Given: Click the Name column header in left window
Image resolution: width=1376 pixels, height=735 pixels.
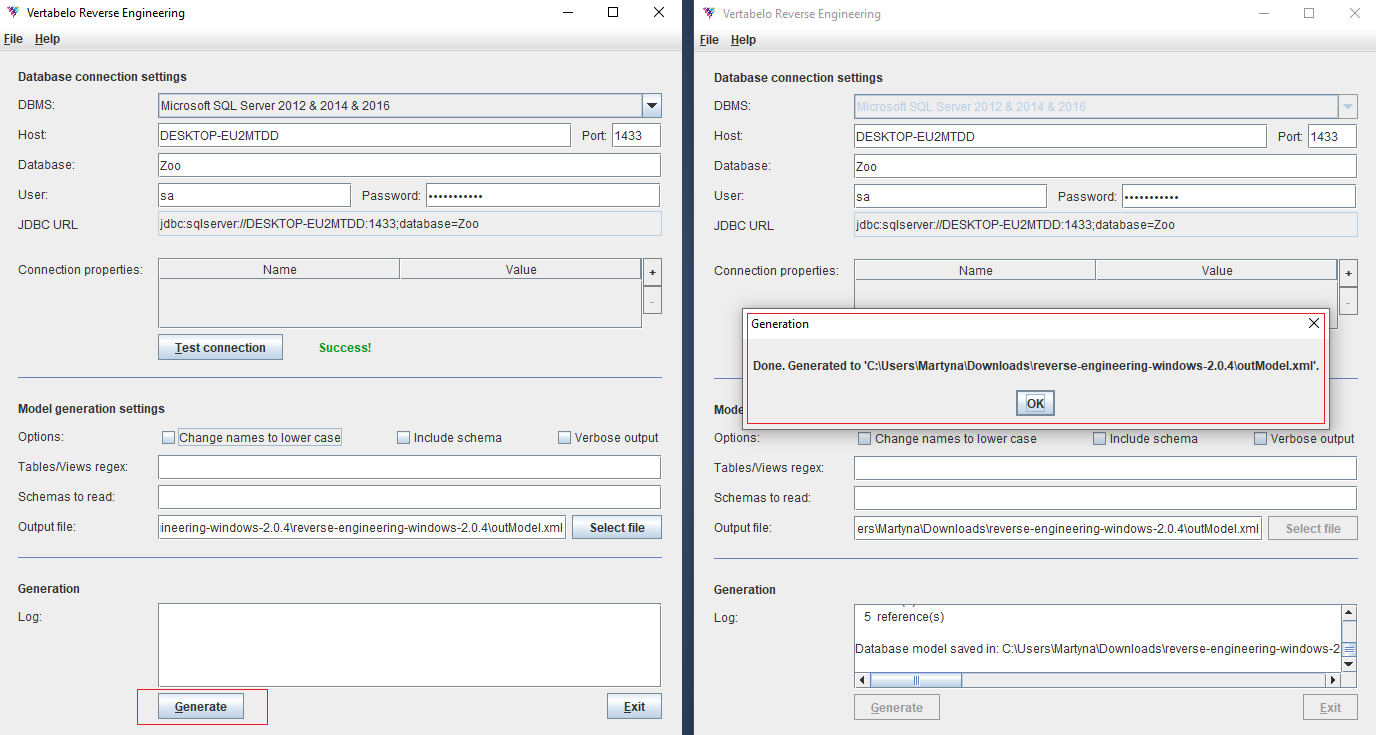Looking at the screenshot, I should click(x=279, y=269).
